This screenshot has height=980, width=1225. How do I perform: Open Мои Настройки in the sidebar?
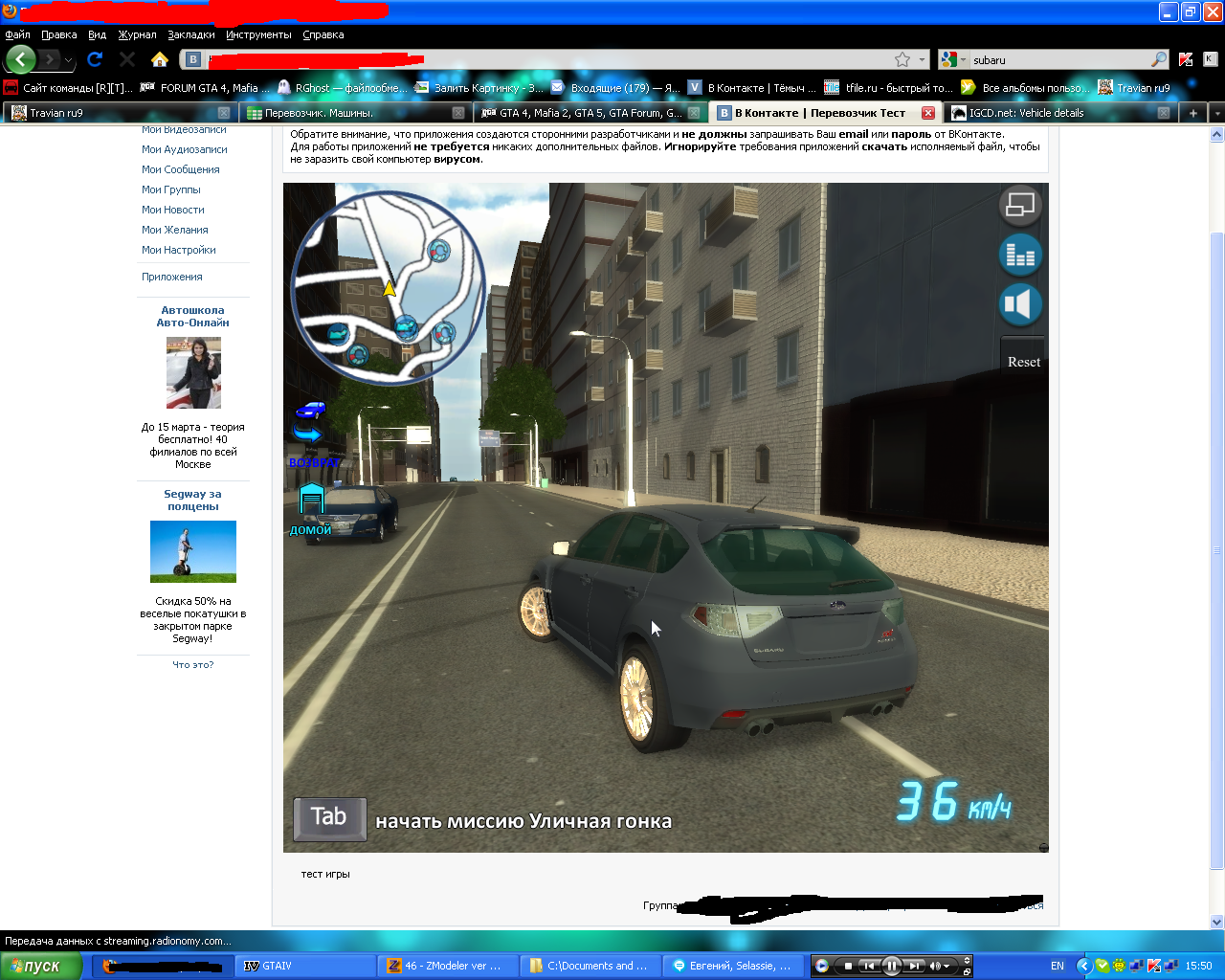[x=179, y=250]
